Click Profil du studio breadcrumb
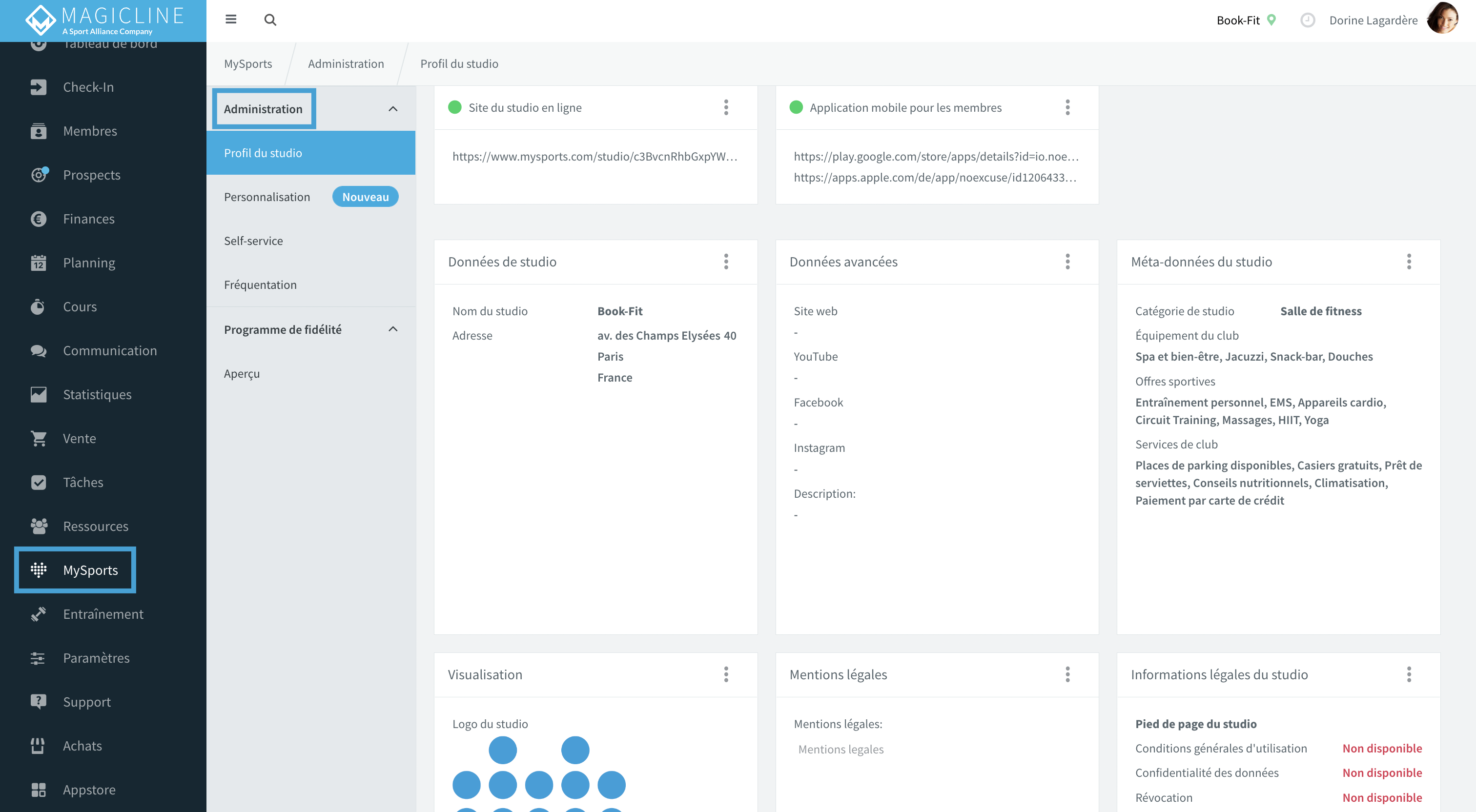This screenshot has width=1476, height=812. pos(459,63)
